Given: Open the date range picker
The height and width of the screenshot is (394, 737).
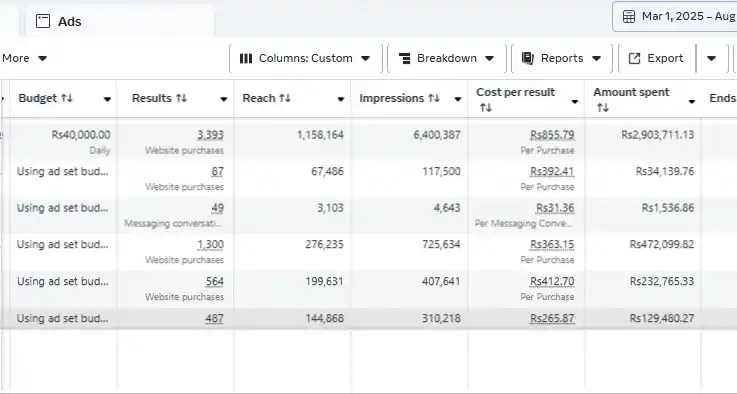Looking at the screenshot, I should tap(674, 16).
